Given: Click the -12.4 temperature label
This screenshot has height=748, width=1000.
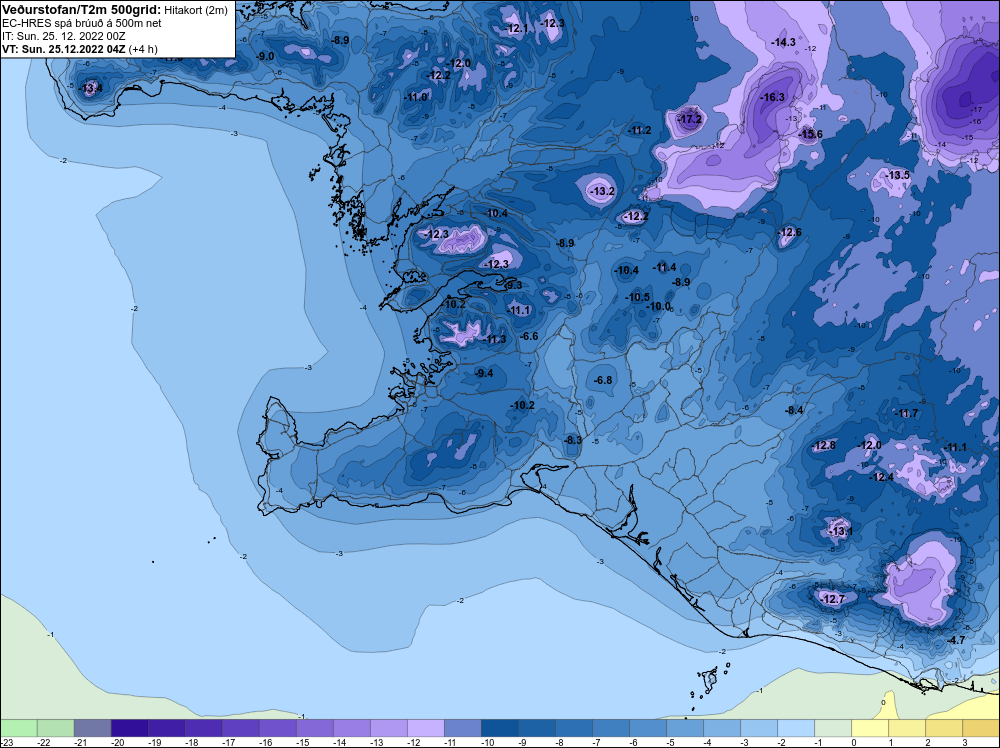Looking at the screenshot, I should tap(882, 477).
